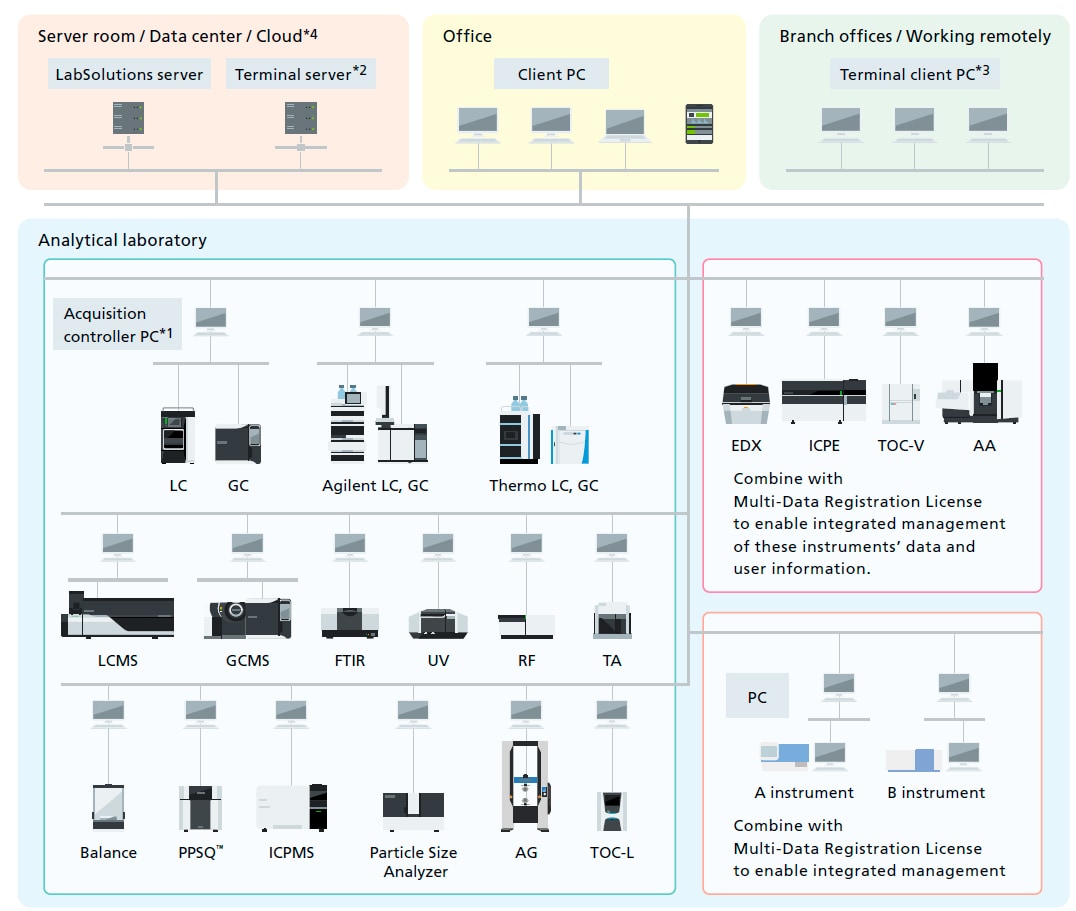
Task: Select the Thermo LC, GC instrument image
Action: (544, 431)
